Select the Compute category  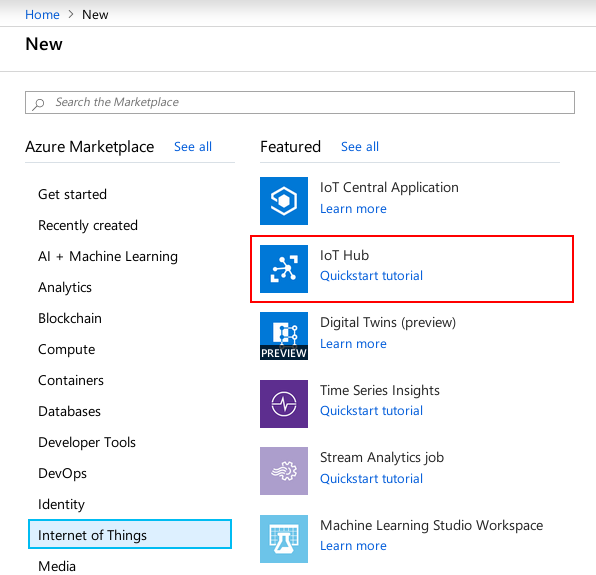coord(67,349)
